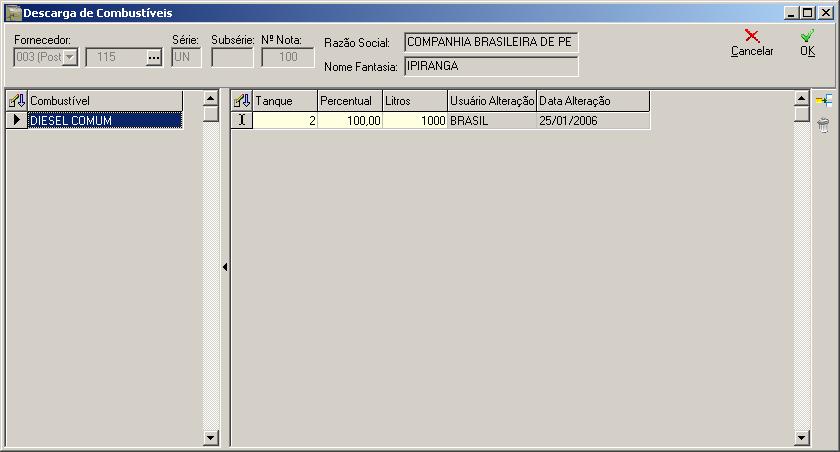Confirm with the OK green checkmark button

(x=807, y=43)
